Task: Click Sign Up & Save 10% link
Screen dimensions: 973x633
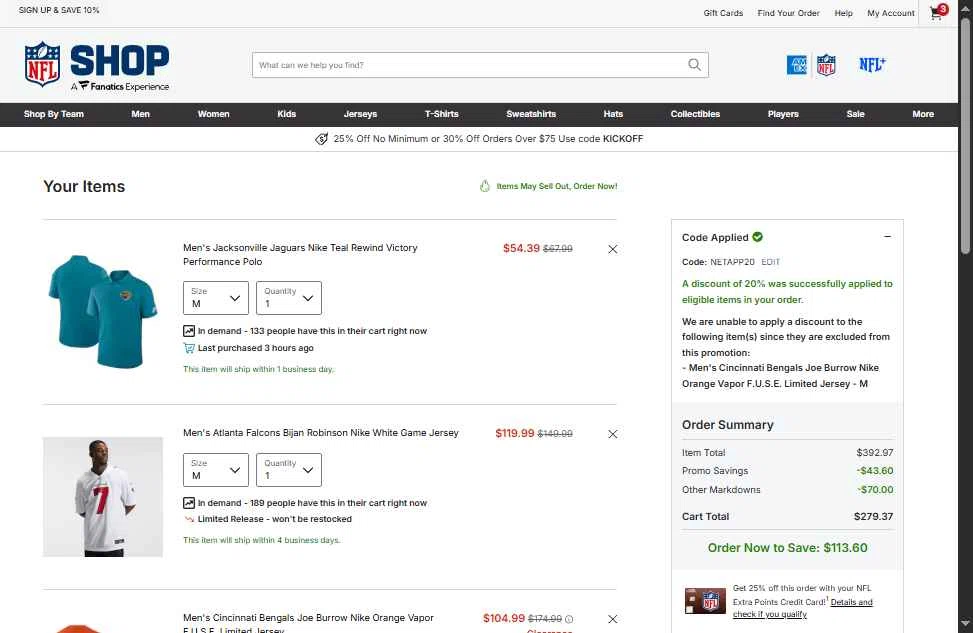Action: tap(59, 10)
